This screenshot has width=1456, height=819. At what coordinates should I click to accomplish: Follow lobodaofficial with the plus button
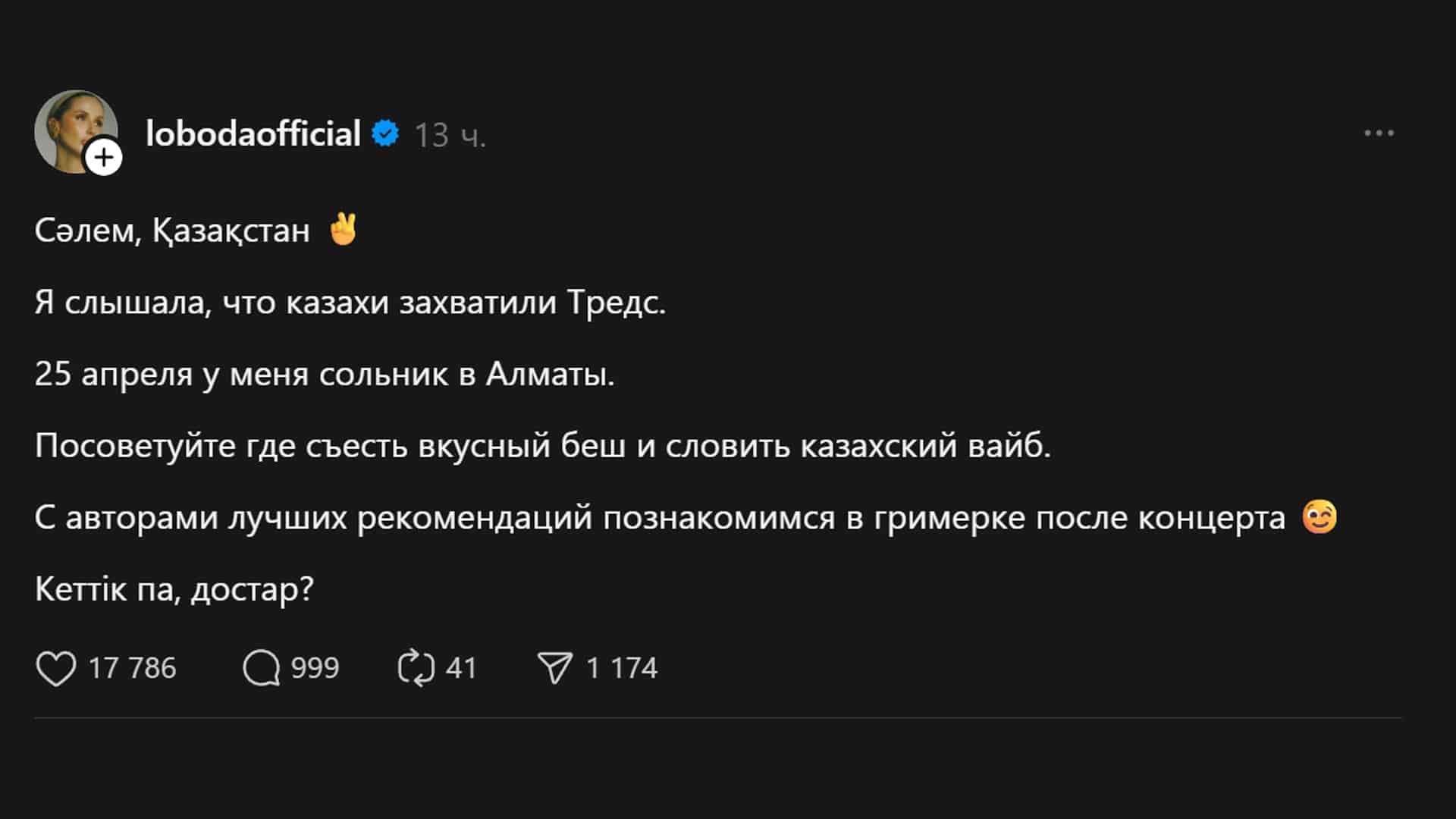tap(104, 157)
